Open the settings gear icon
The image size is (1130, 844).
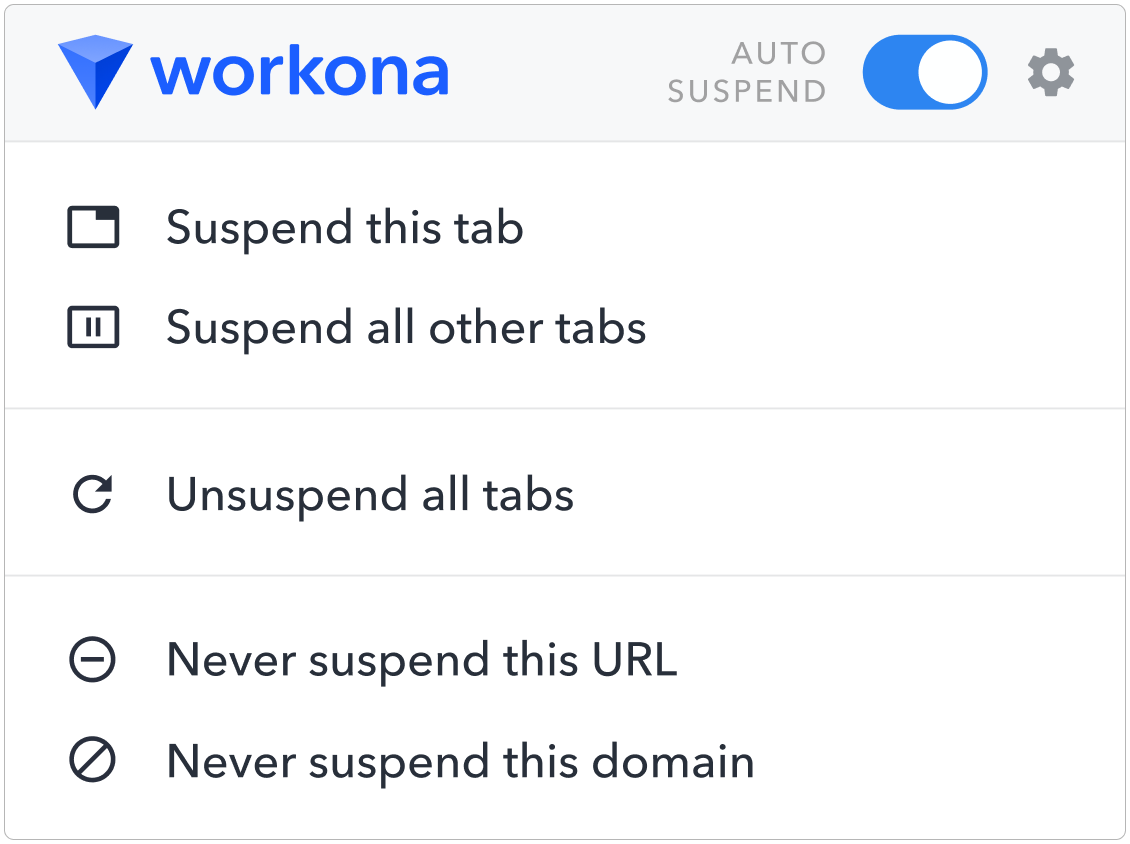click(x=1050, y=72)
